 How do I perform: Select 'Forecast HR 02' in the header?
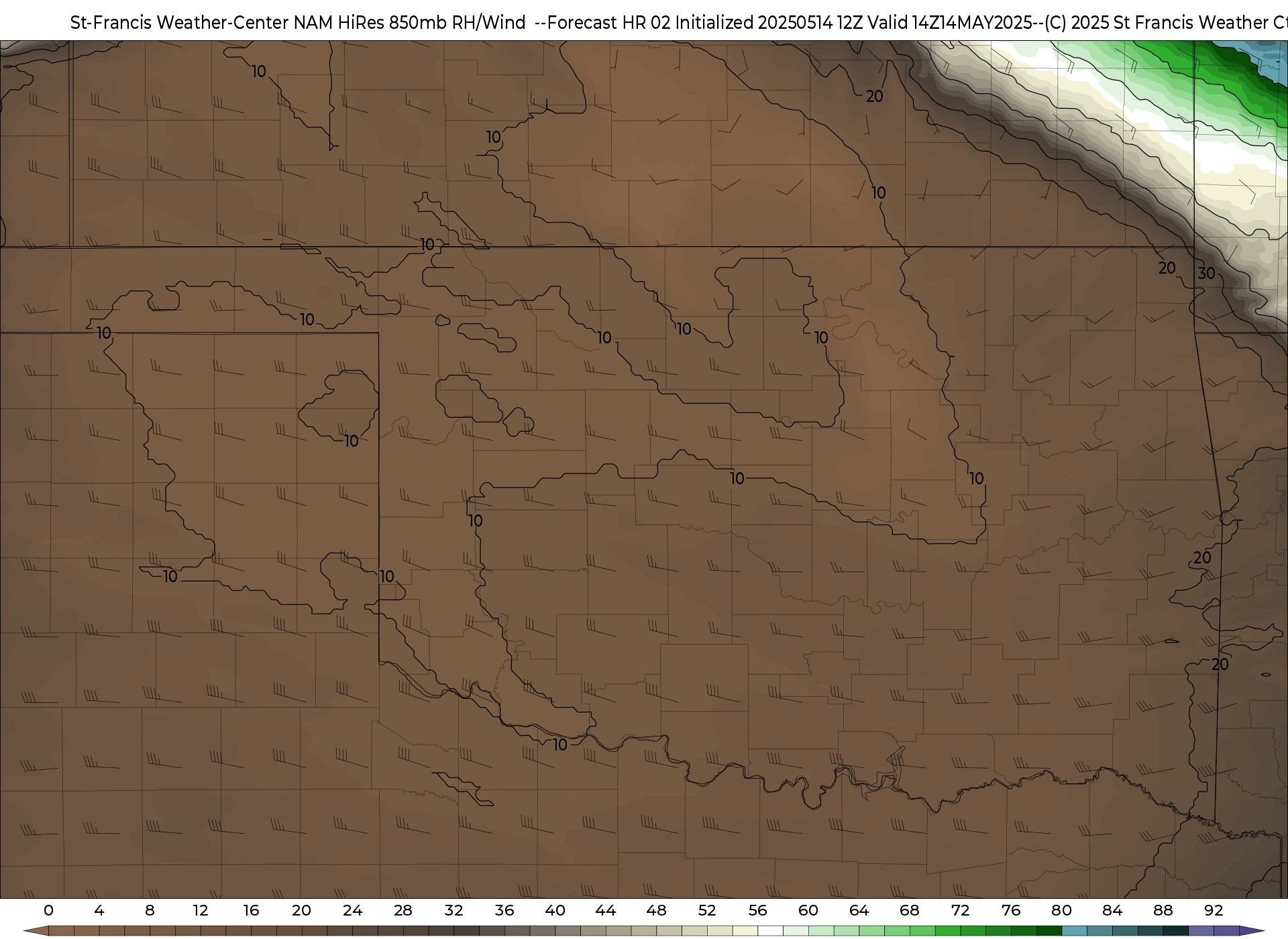pos(609,22)
